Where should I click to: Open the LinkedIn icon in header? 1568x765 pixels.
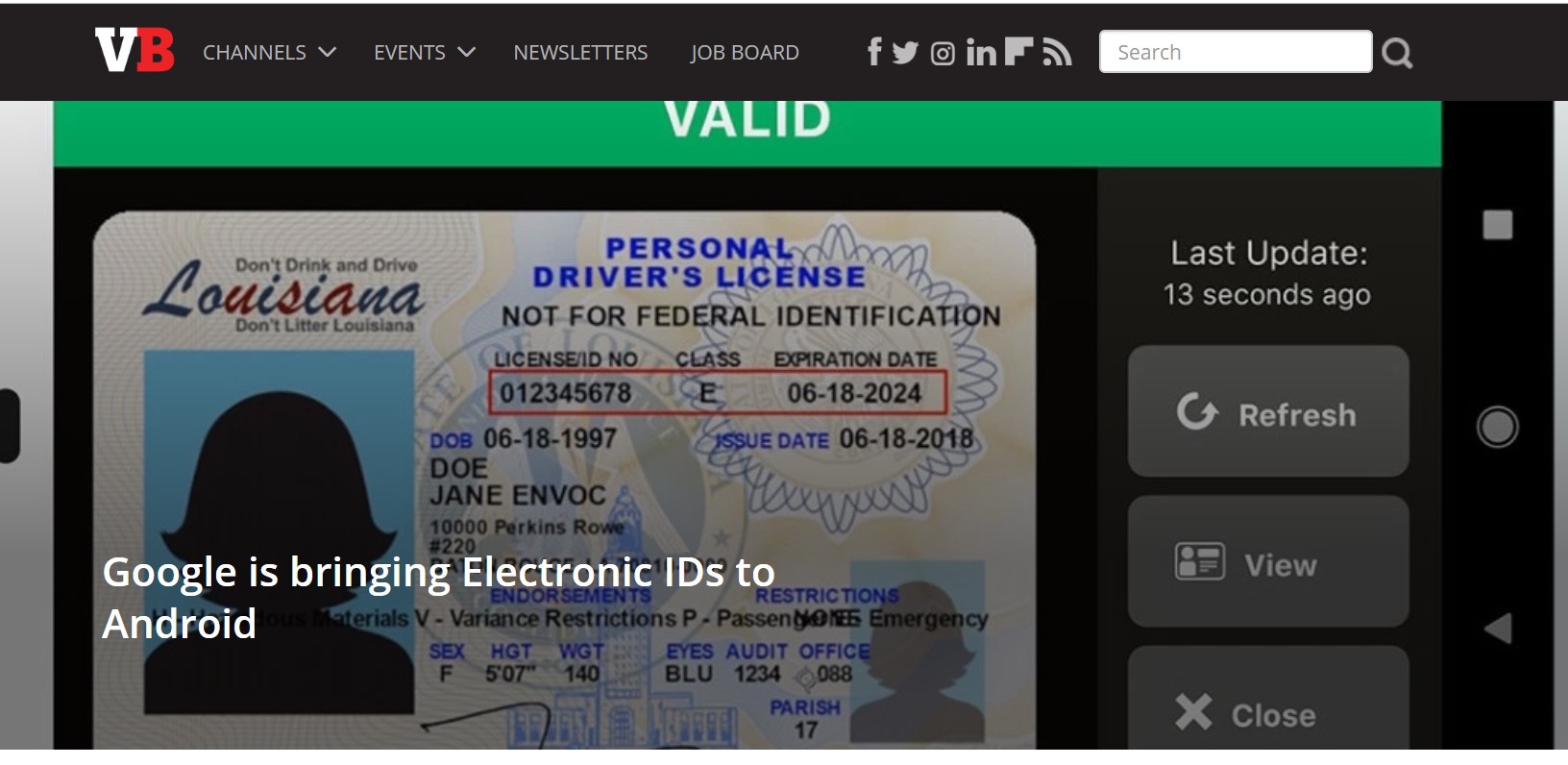click(981, 52)
